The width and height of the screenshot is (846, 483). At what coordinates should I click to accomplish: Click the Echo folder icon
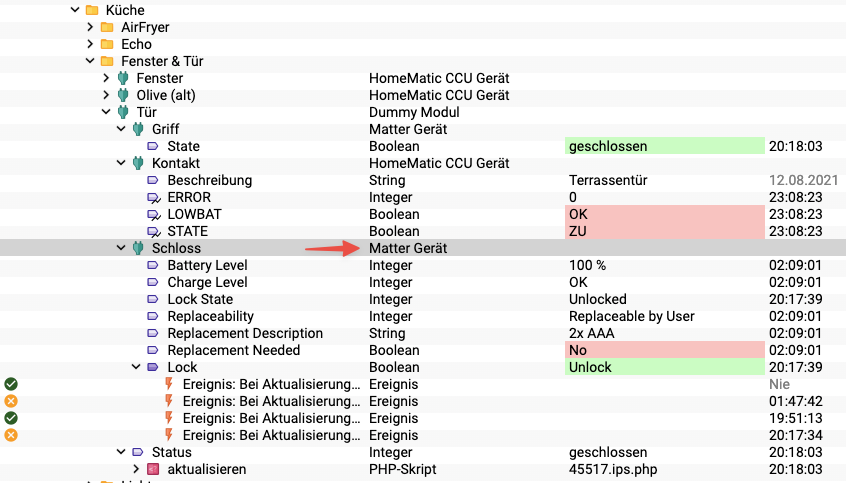[x=107, y=44]
